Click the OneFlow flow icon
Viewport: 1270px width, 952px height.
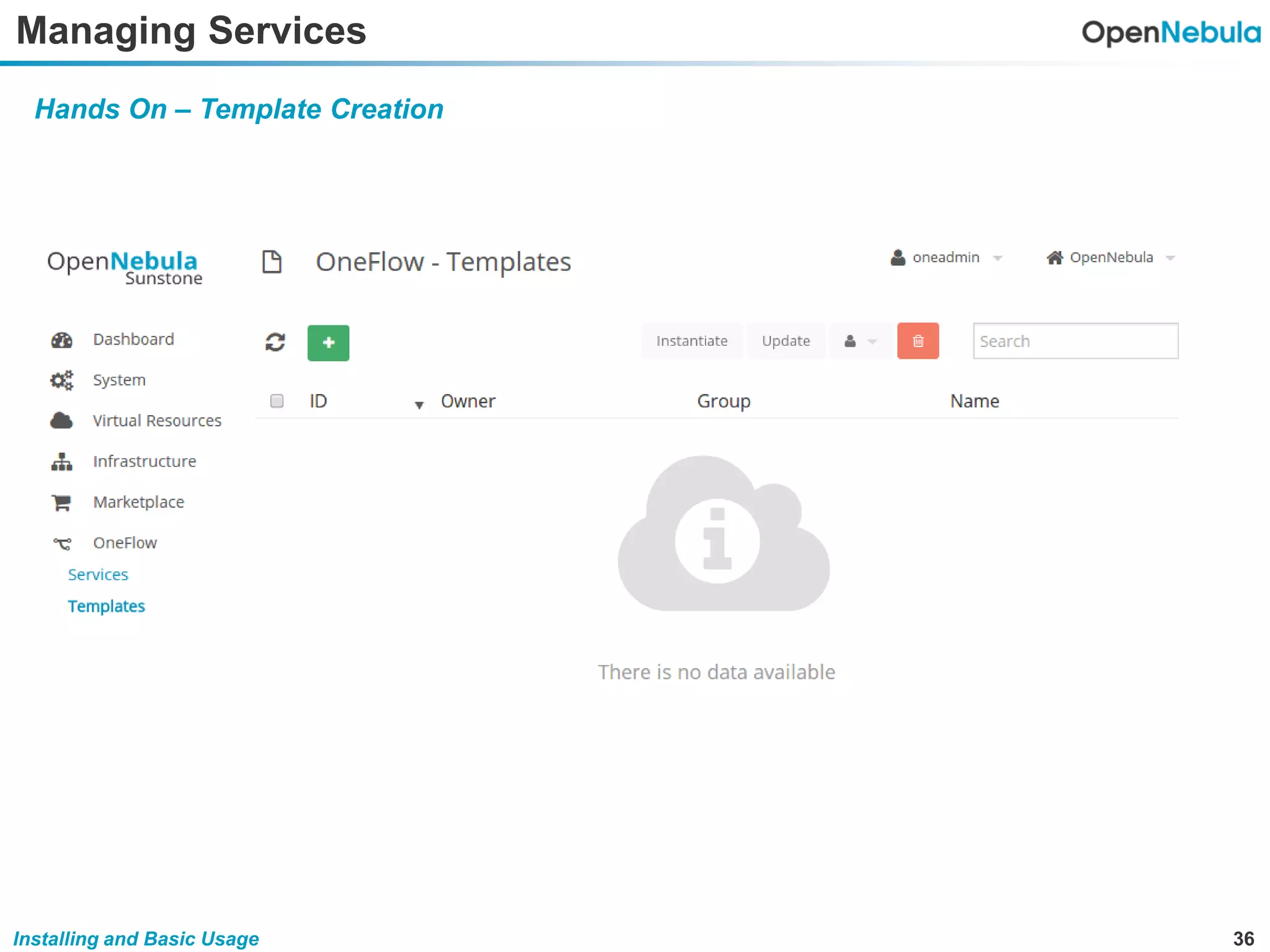(x=62, y=544)
